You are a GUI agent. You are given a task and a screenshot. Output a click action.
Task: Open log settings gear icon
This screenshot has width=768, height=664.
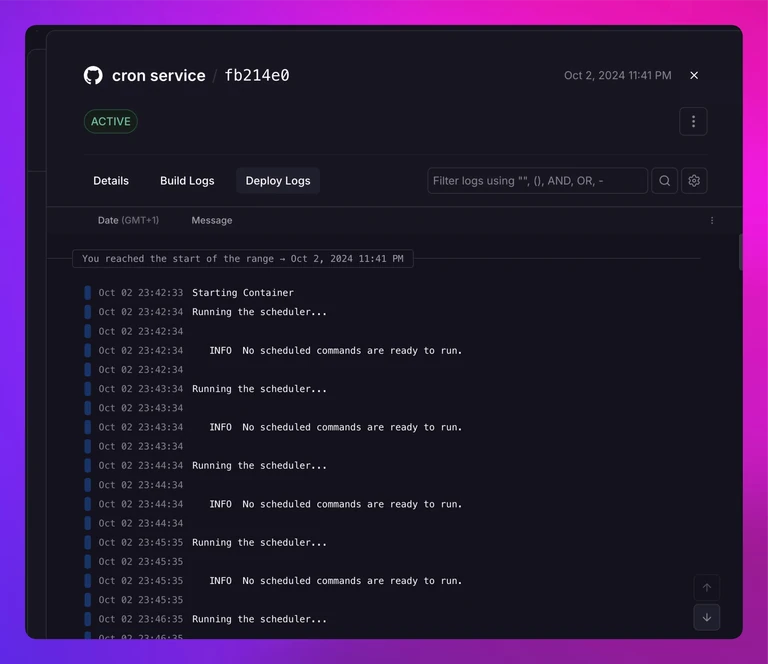694,181
